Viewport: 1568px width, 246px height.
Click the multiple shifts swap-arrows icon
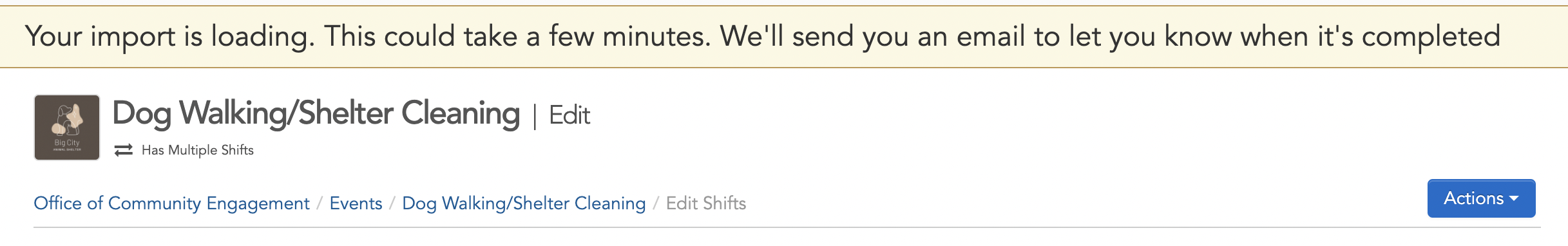123,150
